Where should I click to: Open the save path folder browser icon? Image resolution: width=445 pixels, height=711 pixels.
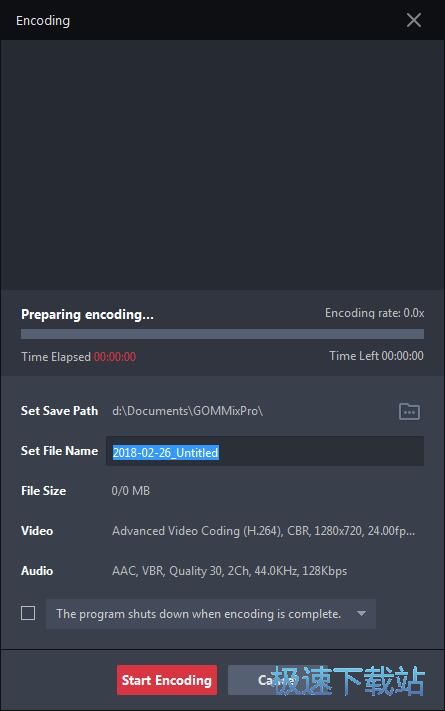(409, 411)
